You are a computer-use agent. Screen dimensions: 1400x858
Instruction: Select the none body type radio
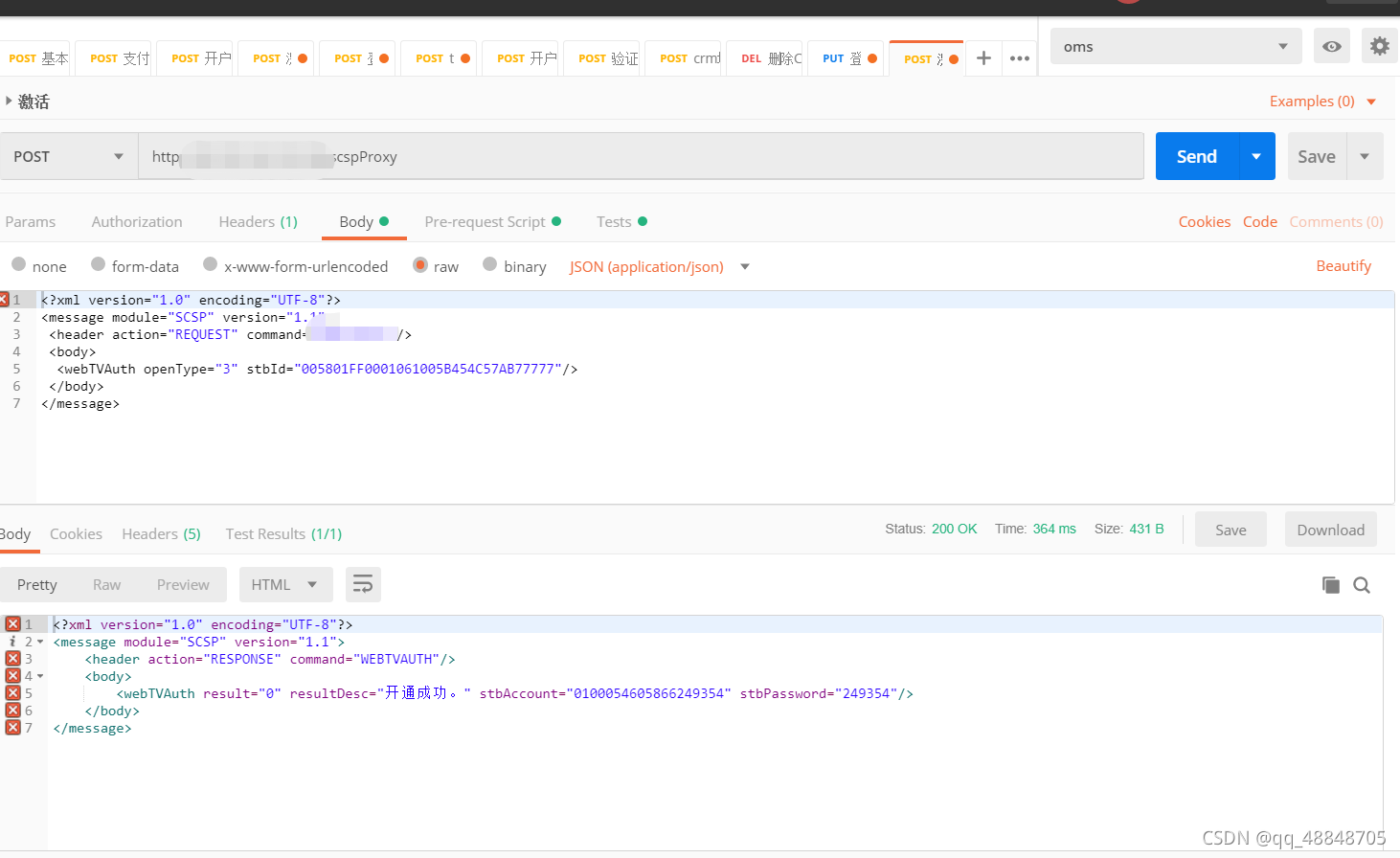(18, 264)
